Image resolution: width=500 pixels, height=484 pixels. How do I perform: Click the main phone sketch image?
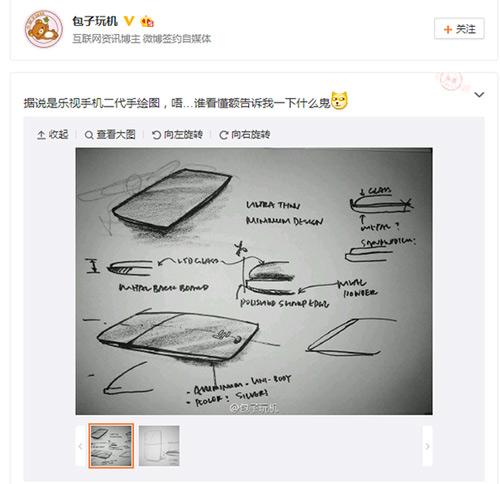(254, 281)
